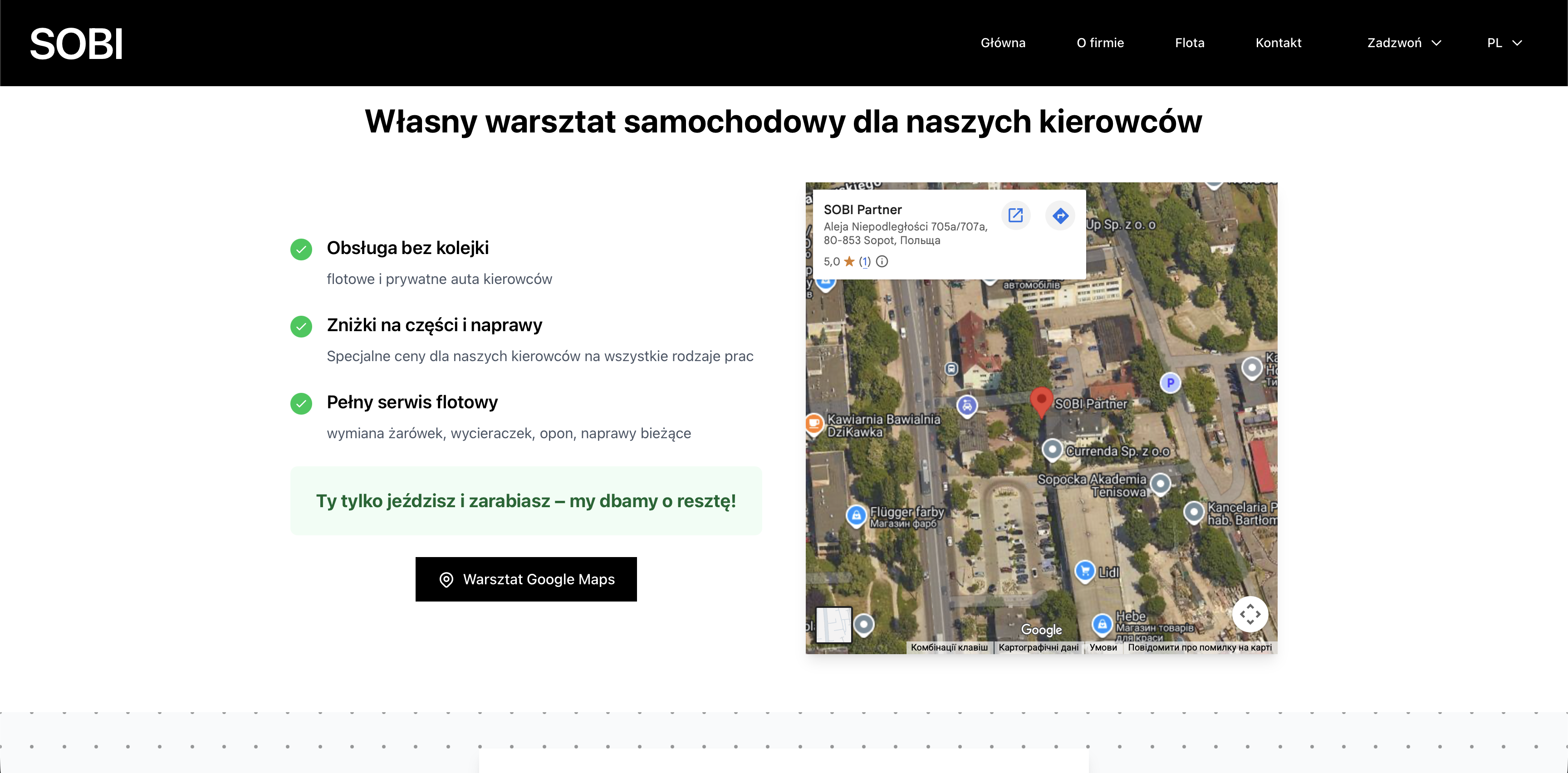Viewport: 1568px width, 773px height.
Task: Click the Google logo on the map
Action: [1041, 630]
